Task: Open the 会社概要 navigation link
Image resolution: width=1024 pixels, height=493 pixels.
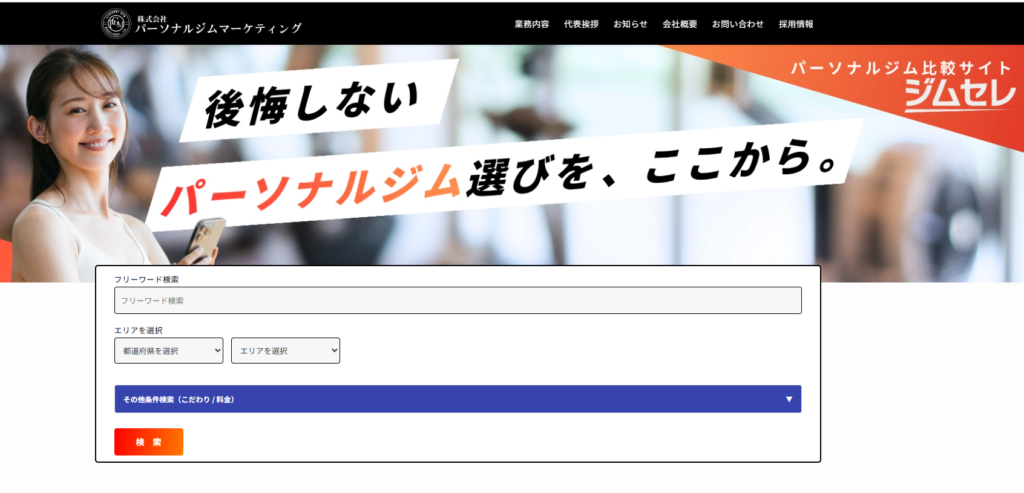Action: (679, 24)
